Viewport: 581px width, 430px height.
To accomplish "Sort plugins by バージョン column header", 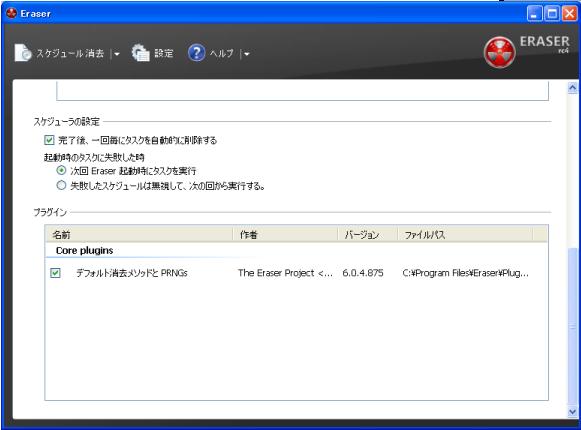I will tap(368, 235).
